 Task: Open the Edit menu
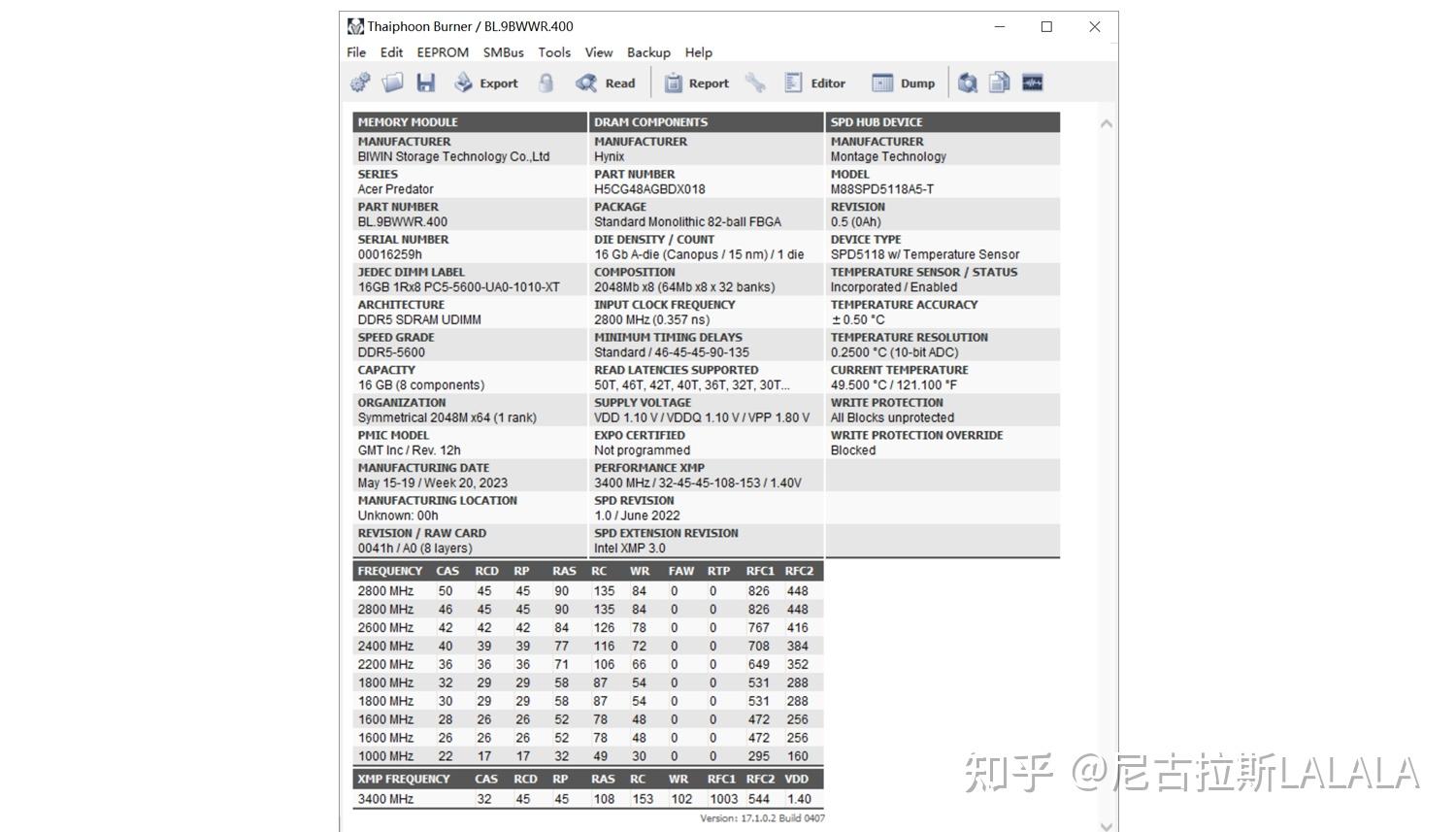[x=391, y=52]
